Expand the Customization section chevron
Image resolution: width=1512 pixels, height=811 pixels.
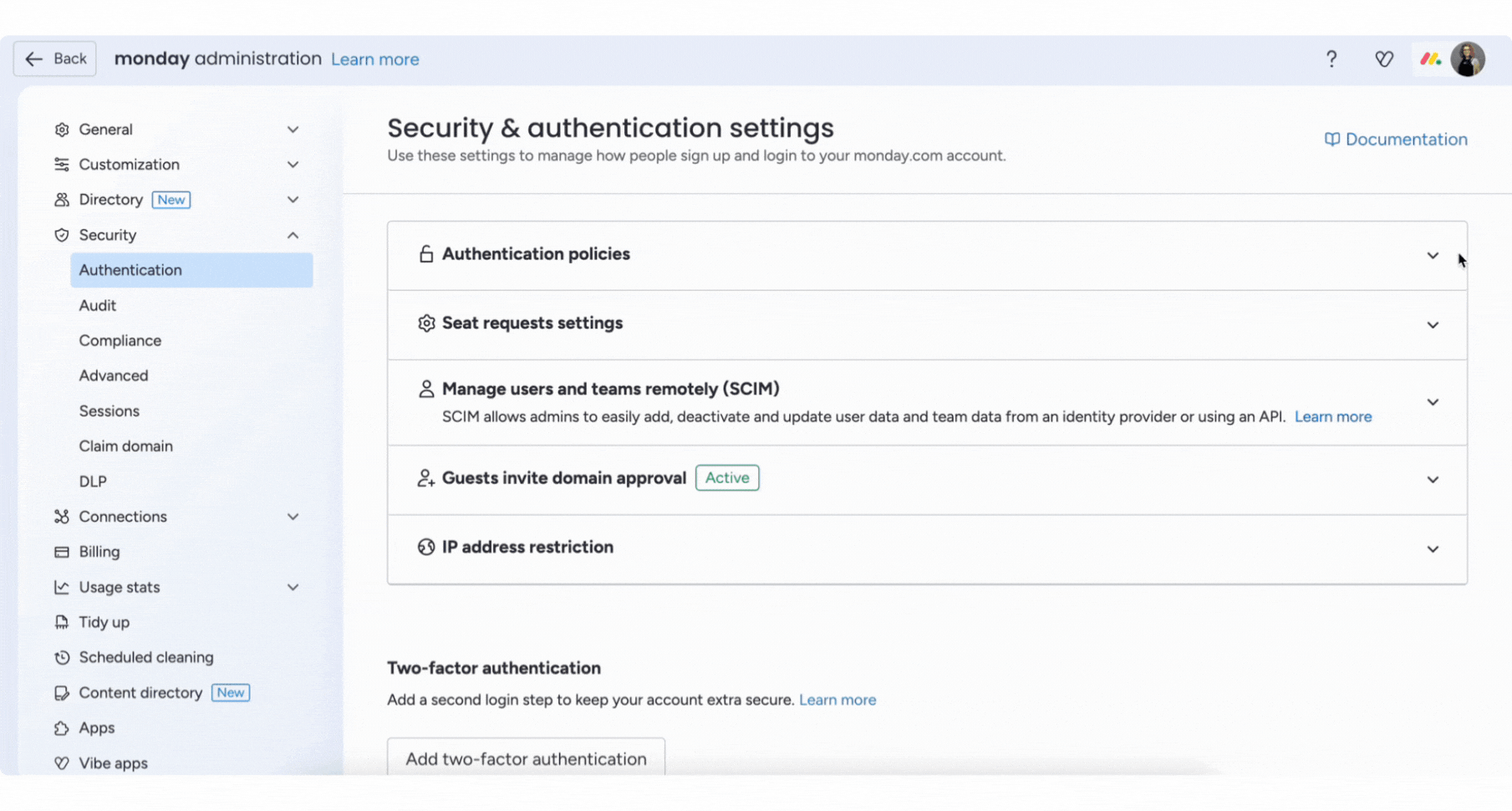click(x=293, y=165)
